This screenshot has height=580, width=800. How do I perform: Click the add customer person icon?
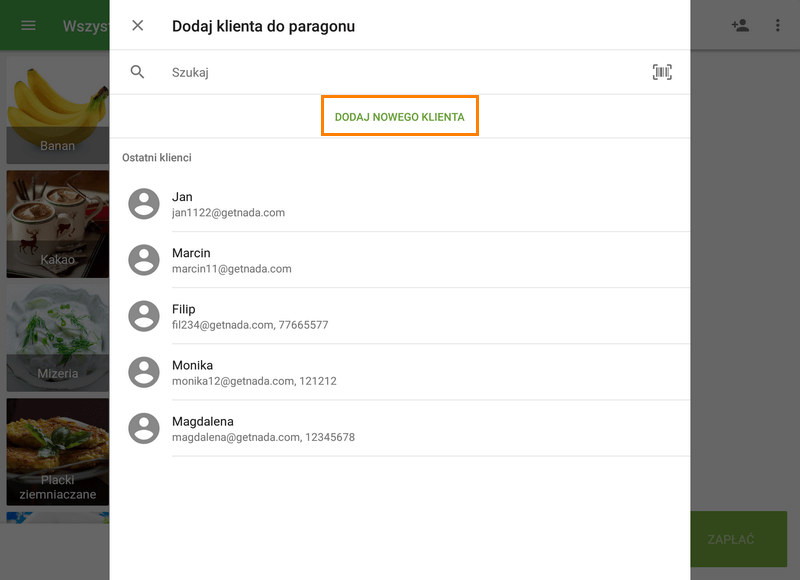coord(740,26)
